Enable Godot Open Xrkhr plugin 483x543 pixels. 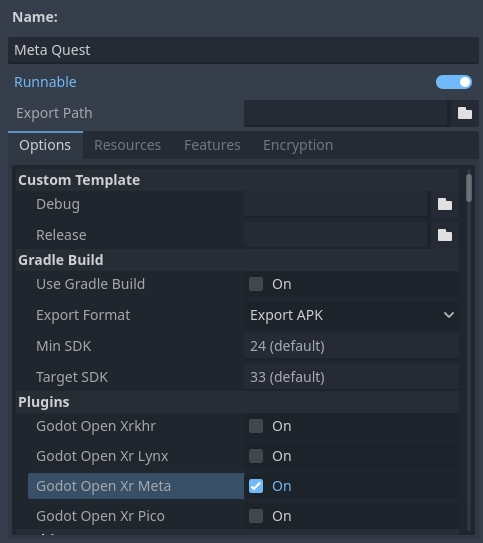[256, 426]
